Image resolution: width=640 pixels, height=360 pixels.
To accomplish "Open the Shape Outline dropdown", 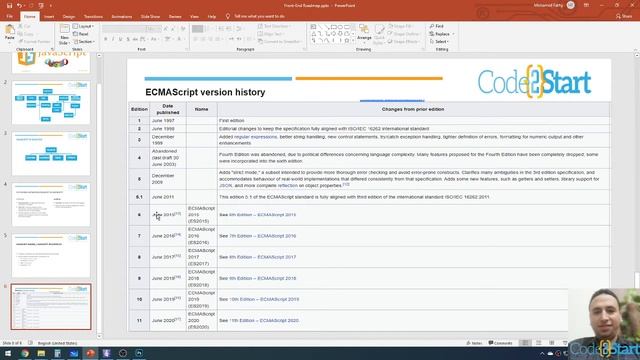I will pos(404,34).
